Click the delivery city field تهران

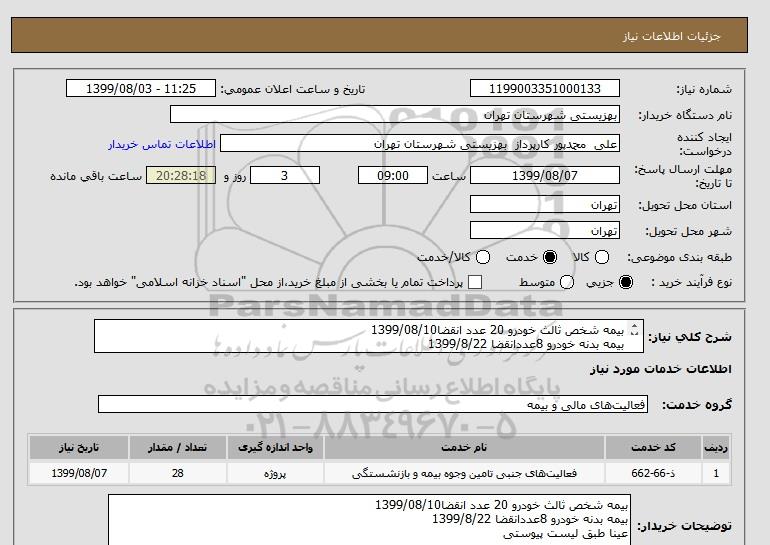click(x=545, y=230)
